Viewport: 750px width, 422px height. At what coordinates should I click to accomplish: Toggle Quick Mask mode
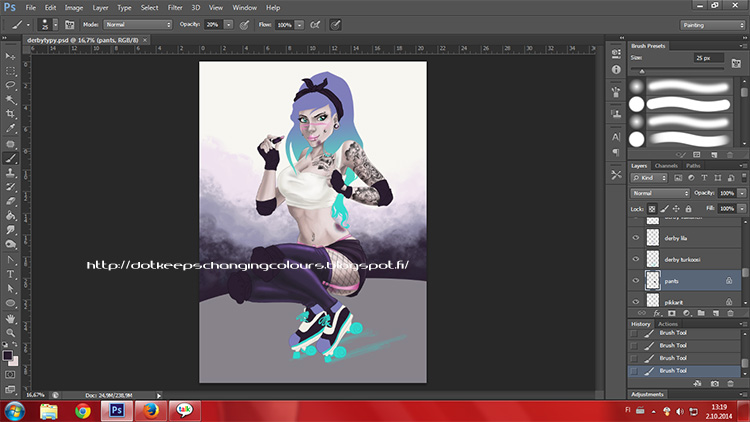[10, 375]
